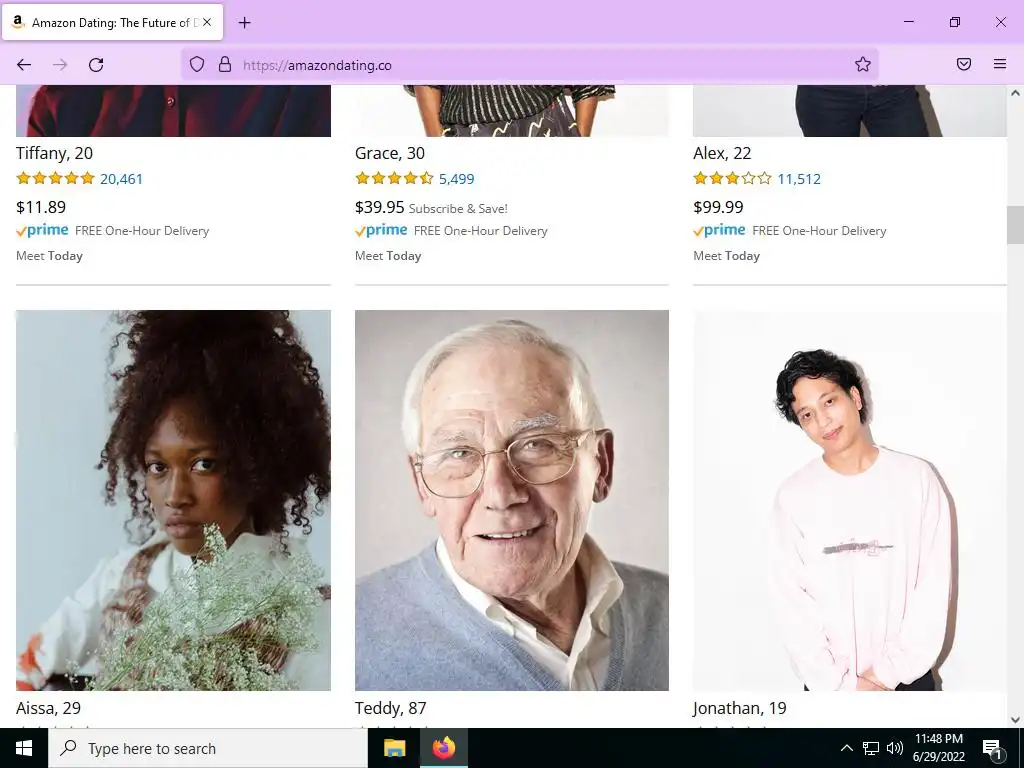
Task: Click Grace's $39.95 price
Action: [379, 207]
